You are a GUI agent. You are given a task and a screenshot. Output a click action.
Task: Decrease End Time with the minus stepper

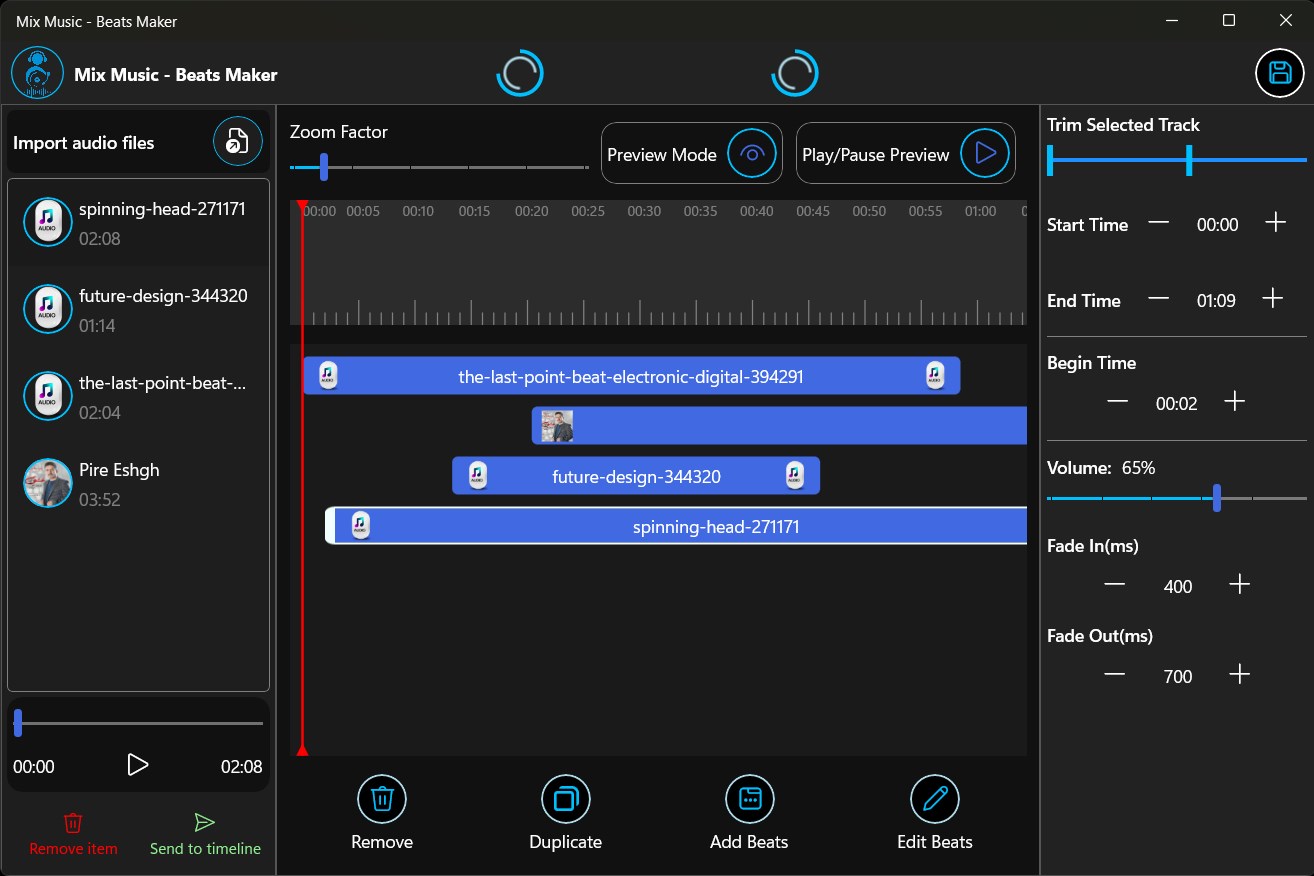click(x=1159, y=297)
